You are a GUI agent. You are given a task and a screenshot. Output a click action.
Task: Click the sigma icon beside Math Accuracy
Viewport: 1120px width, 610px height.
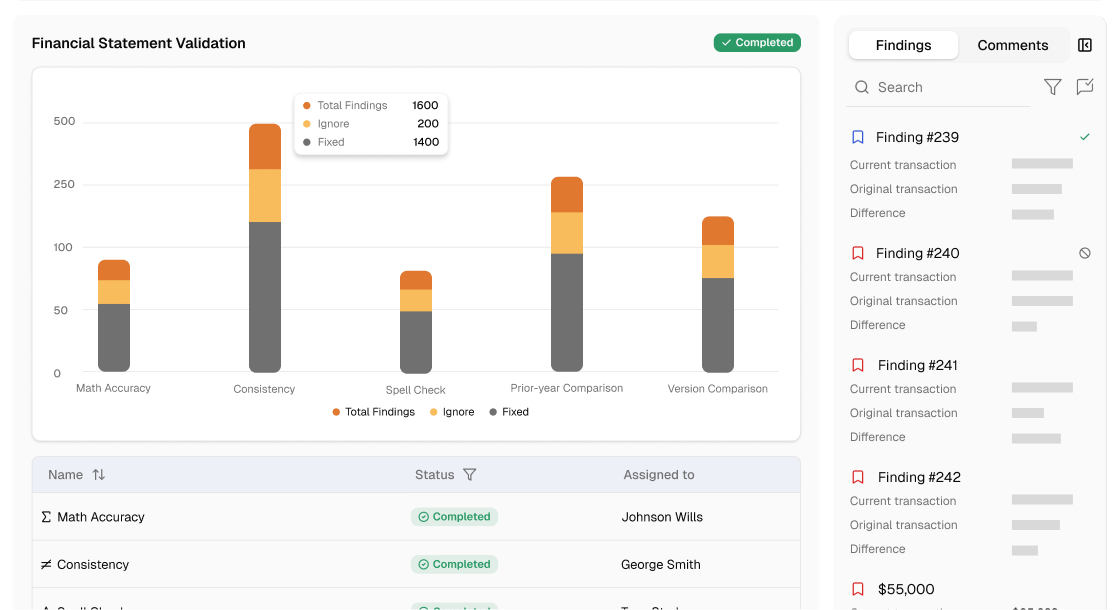pos(45,517)
